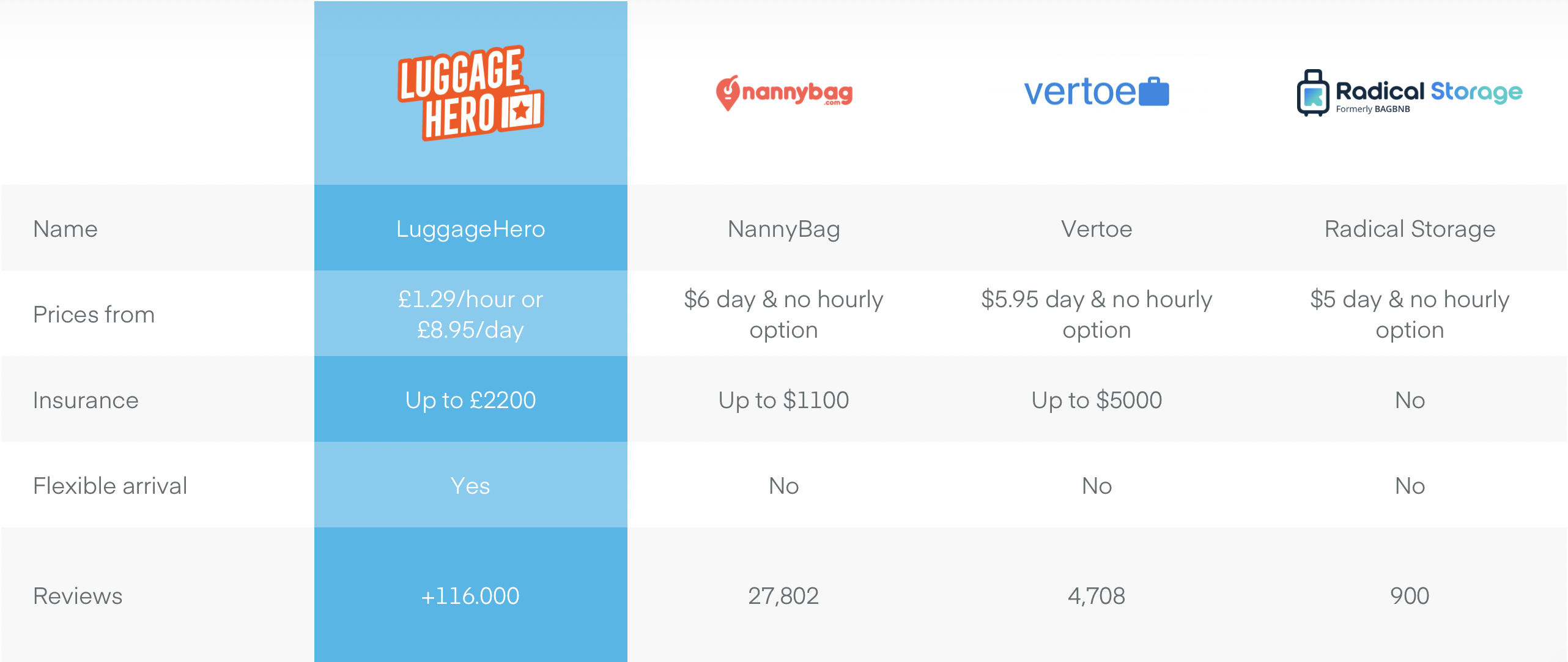
Task: Click the LuggageHero logo
Action: point(470,93)
